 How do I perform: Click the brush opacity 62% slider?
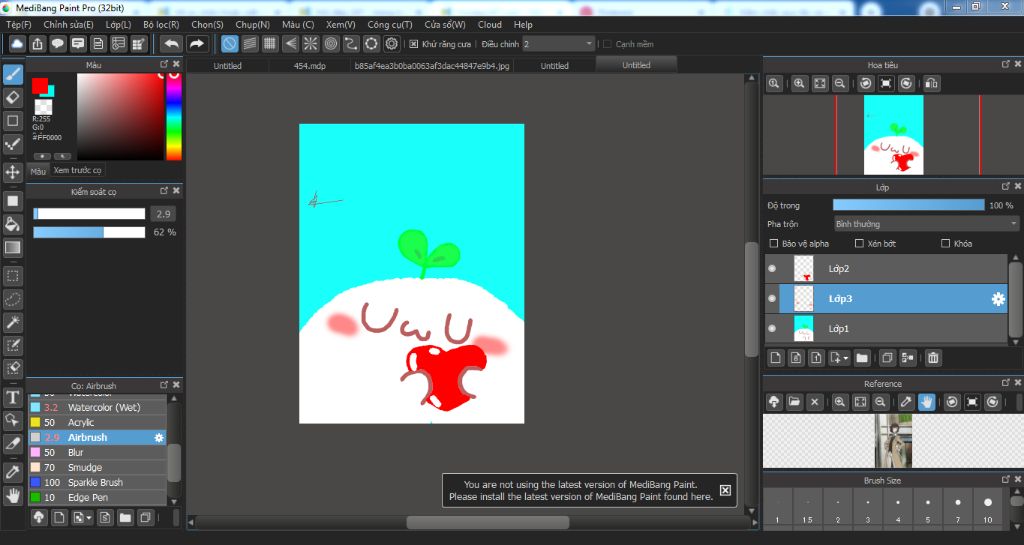[89, 232]
